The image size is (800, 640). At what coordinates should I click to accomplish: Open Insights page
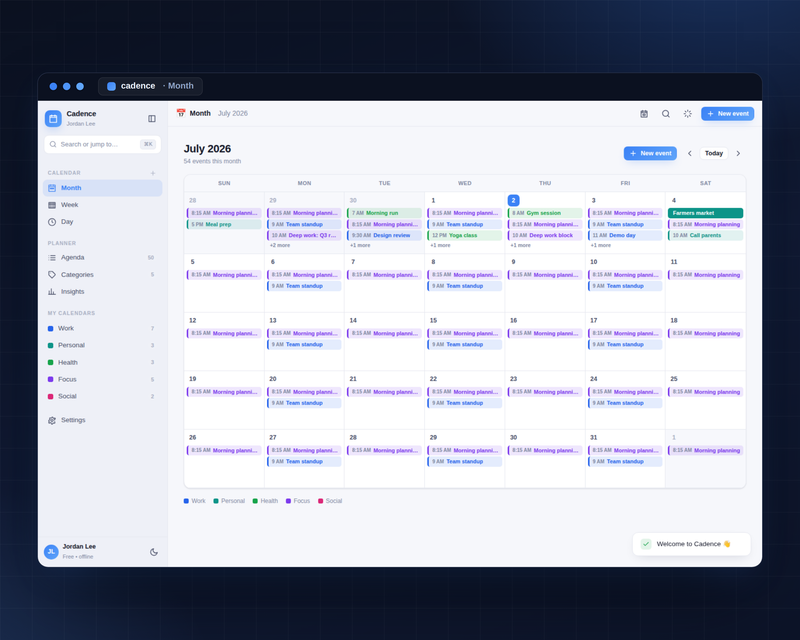point(103,291)
